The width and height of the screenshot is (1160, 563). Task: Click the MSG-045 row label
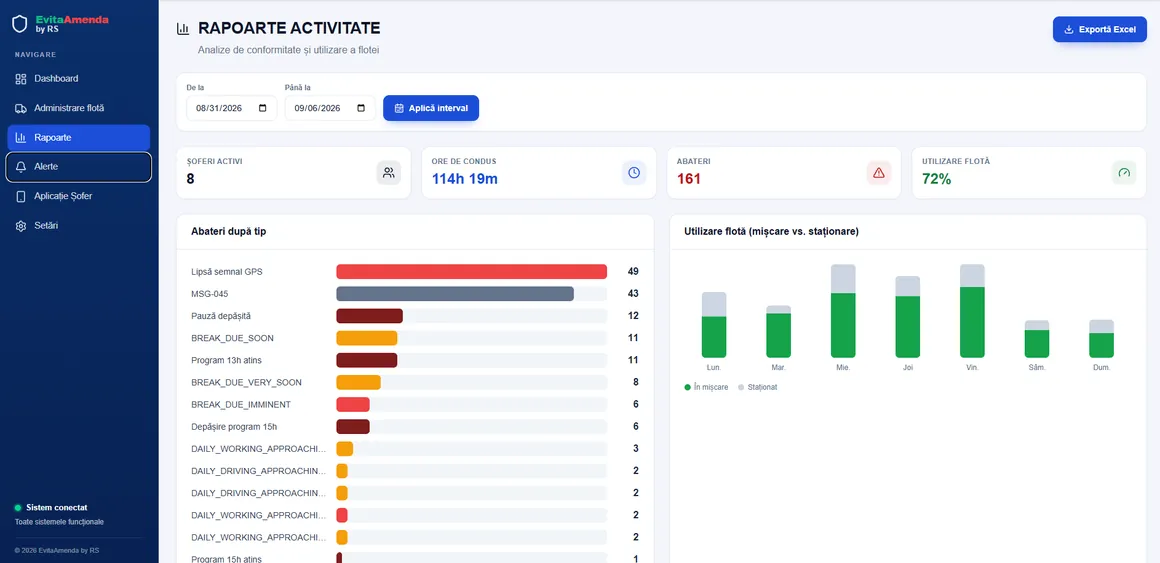click(209, 294)
